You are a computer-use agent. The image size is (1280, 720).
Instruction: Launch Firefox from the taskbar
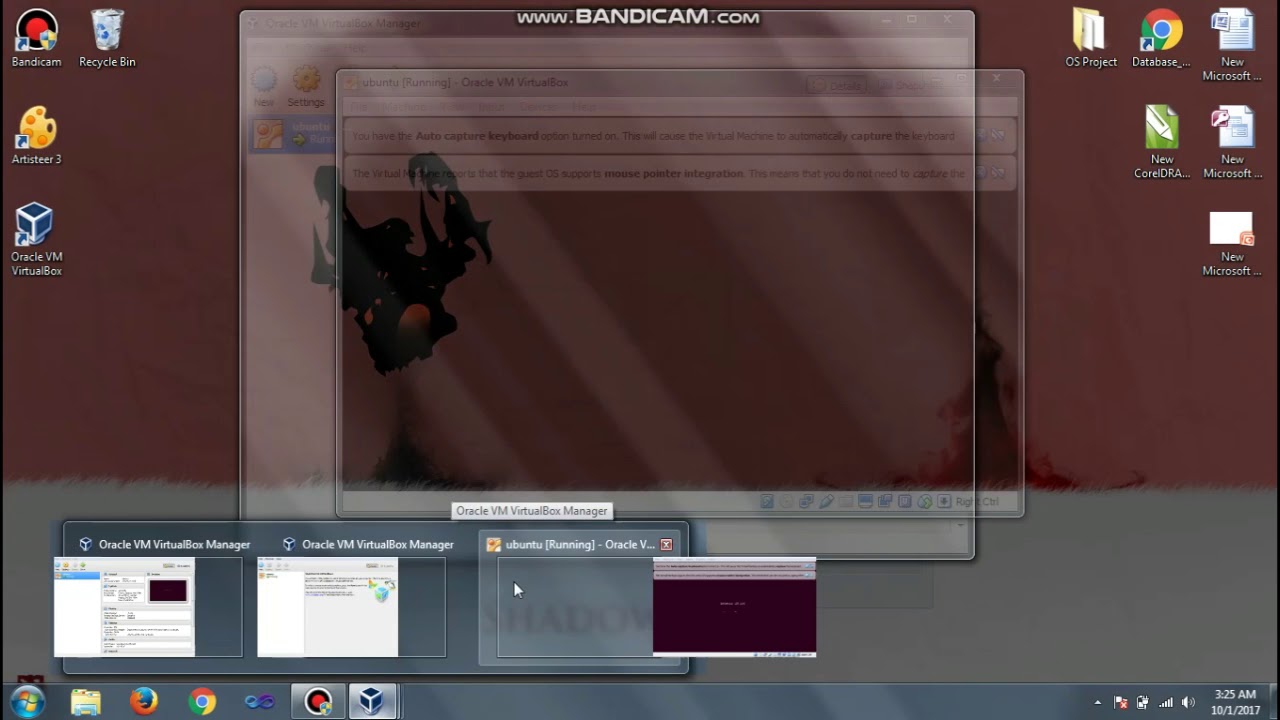144,702
